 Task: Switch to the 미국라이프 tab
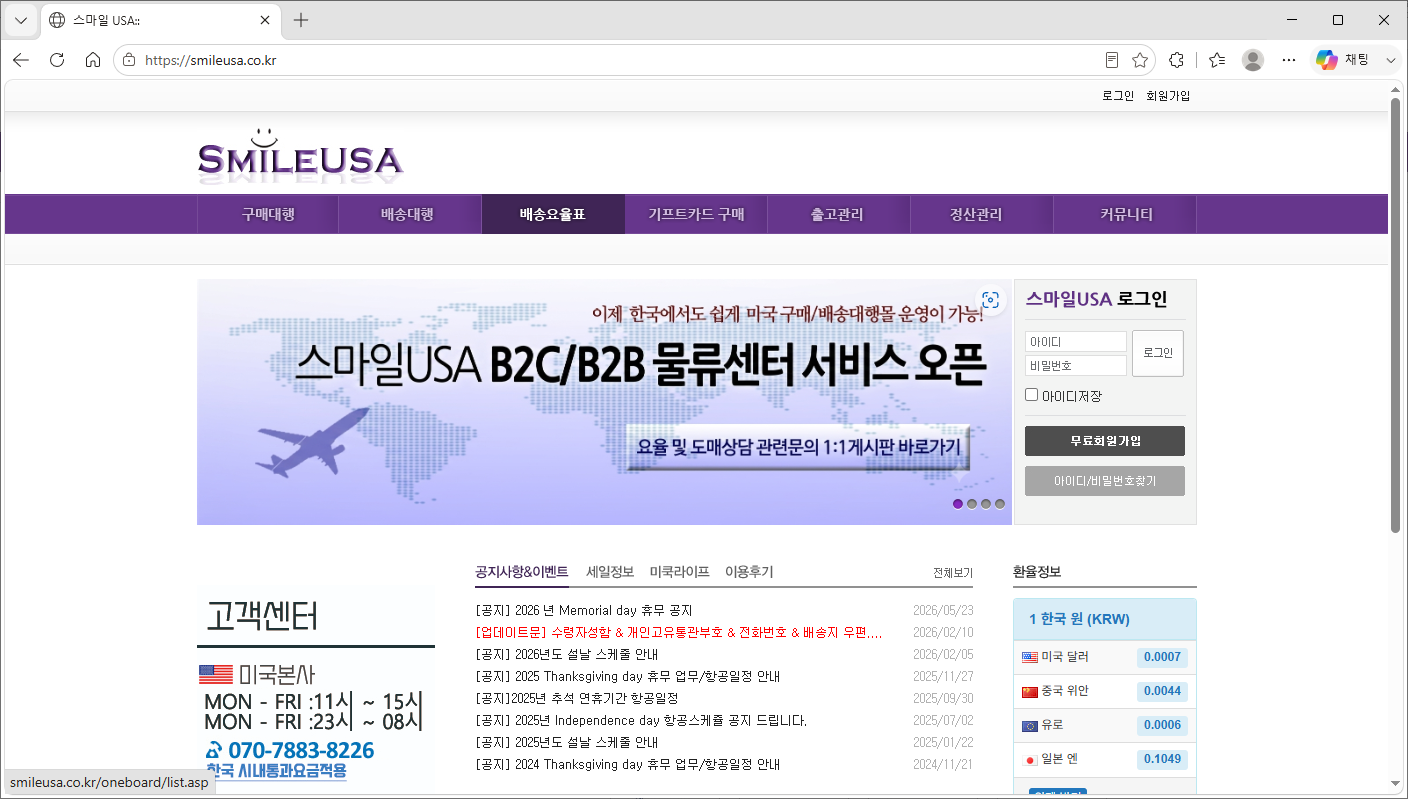[679, 572]
